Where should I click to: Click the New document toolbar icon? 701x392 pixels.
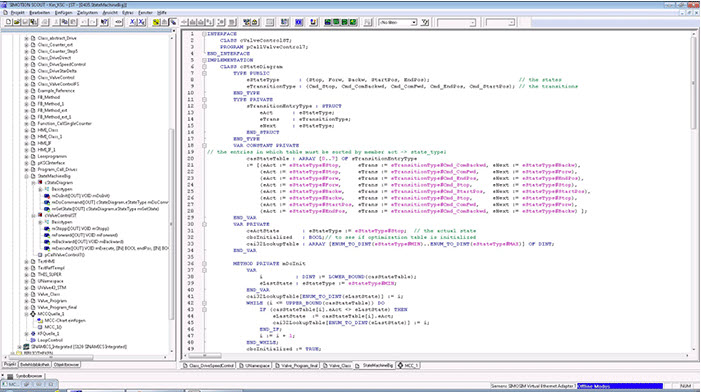coord(8,22)
